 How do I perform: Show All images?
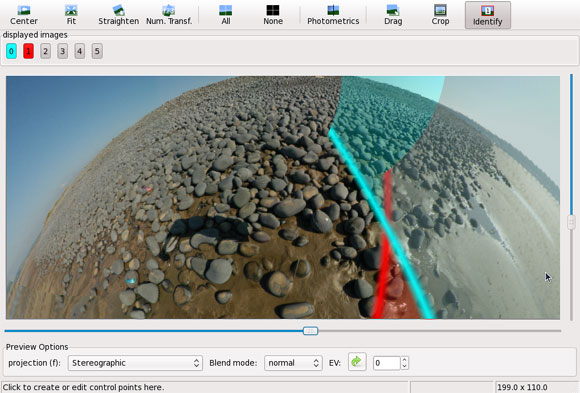pyautogui.click(x=226, y=15)
